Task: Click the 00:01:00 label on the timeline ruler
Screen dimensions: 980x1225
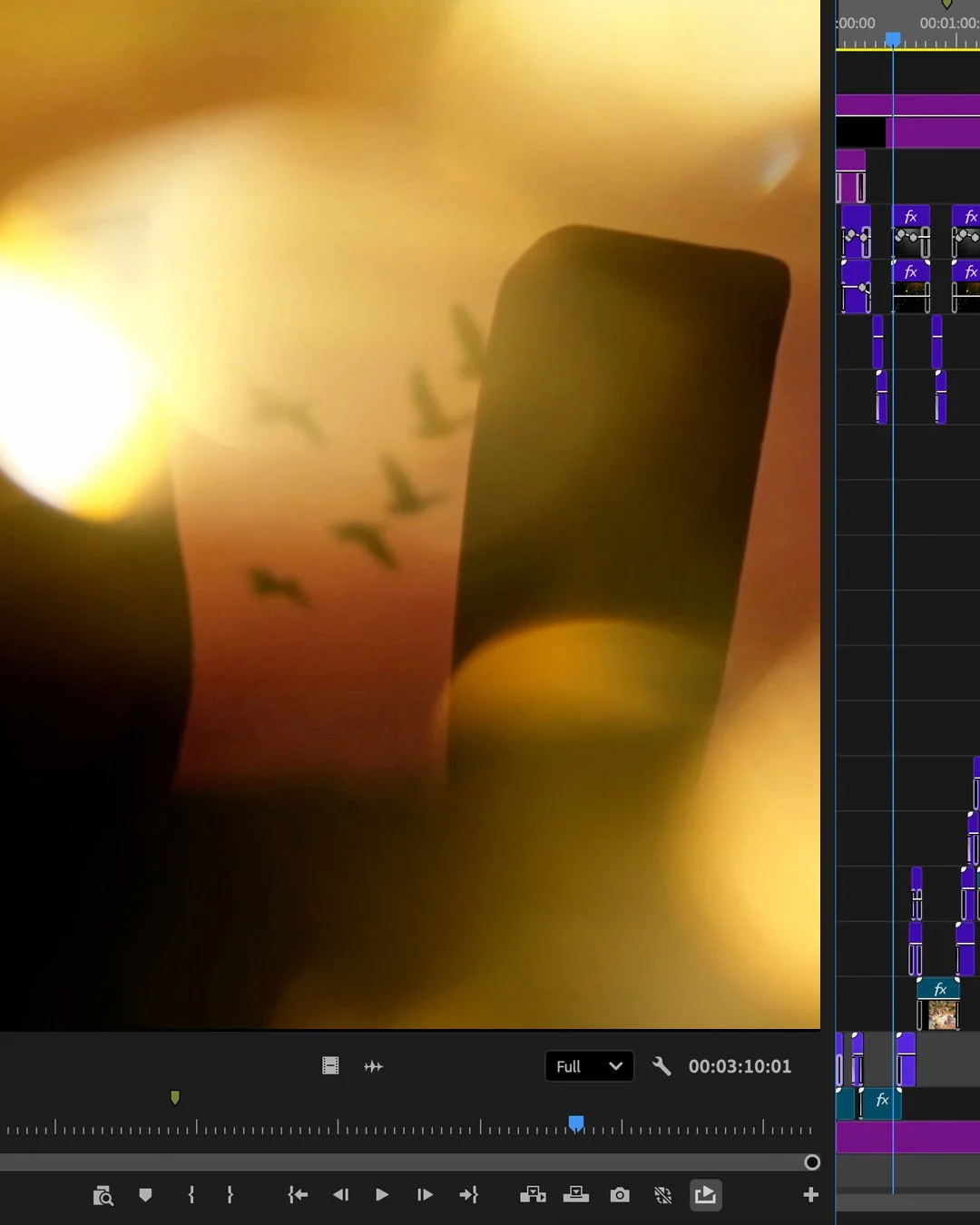Action: (x=949, y=23)
